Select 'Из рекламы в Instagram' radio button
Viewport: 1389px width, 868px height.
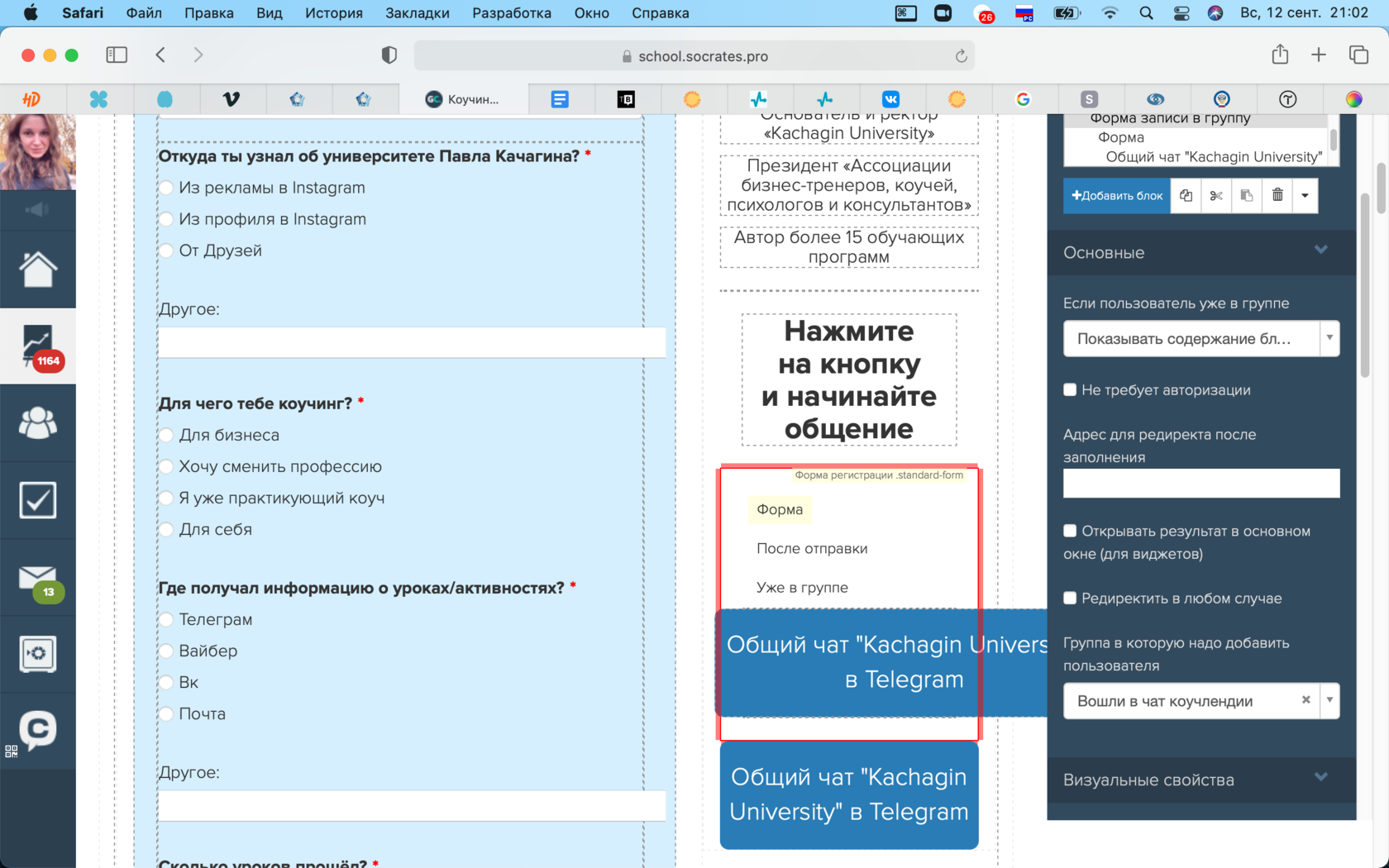point(166,188)
